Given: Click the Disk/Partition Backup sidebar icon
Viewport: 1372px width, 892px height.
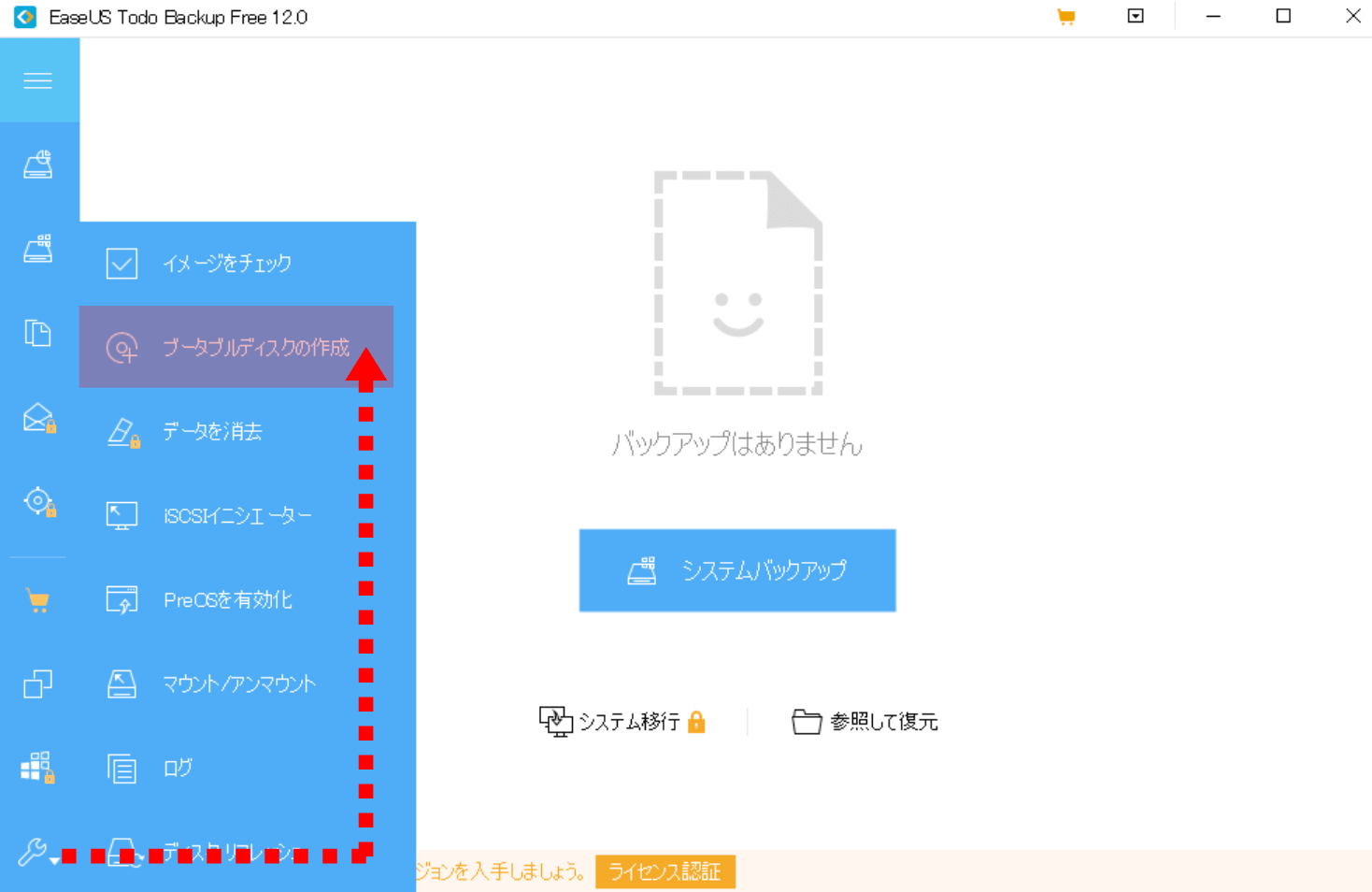Looking at the screenshot, I should (38, 165).
